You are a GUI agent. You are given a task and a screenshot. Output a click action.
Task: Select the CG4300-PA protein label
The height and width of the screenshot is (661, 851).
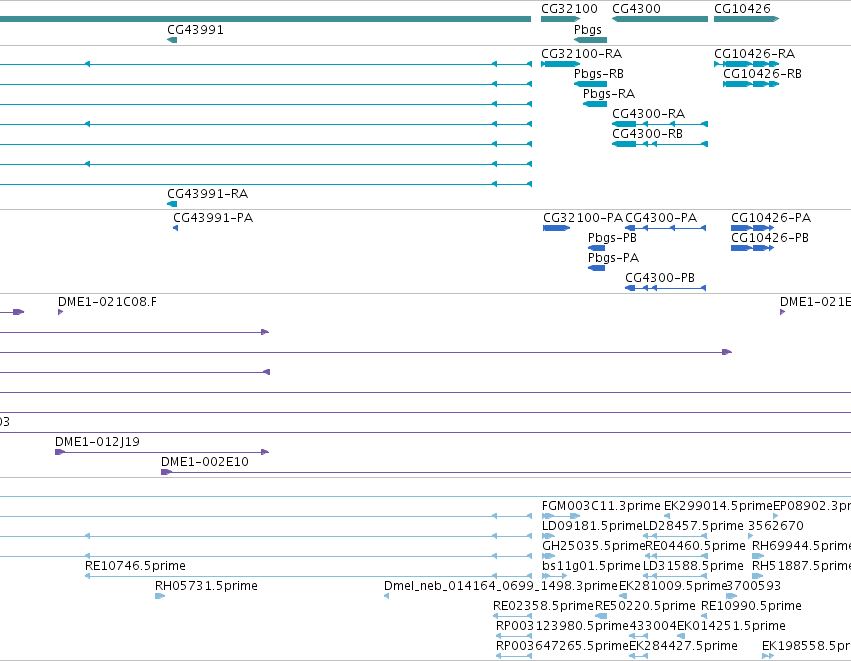coord(661,218)
